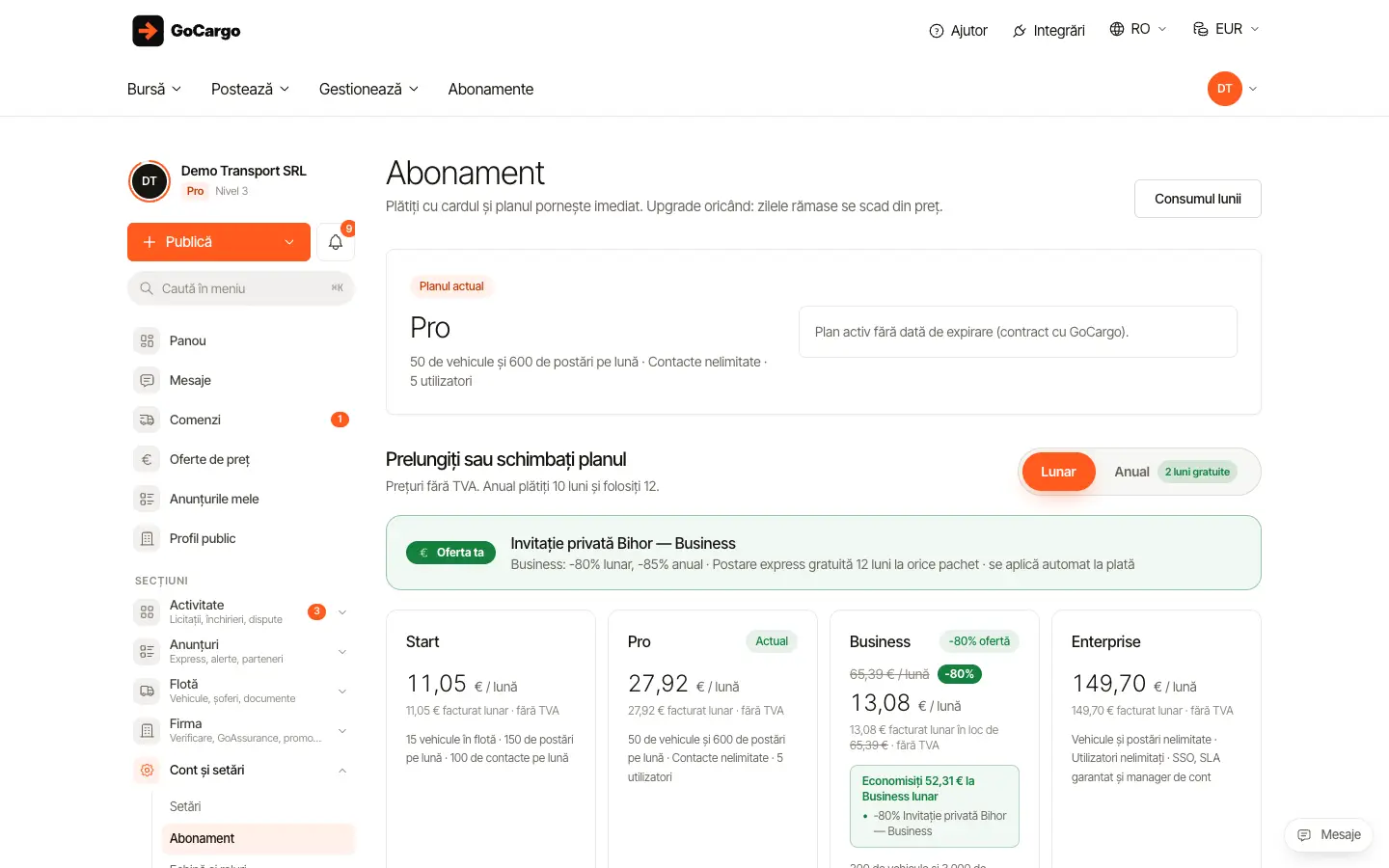Switch billing to Lunar
Image resolution: width=1389 pixels, height=868 pixels.
pyautogui.click(x=1058, y=472)
